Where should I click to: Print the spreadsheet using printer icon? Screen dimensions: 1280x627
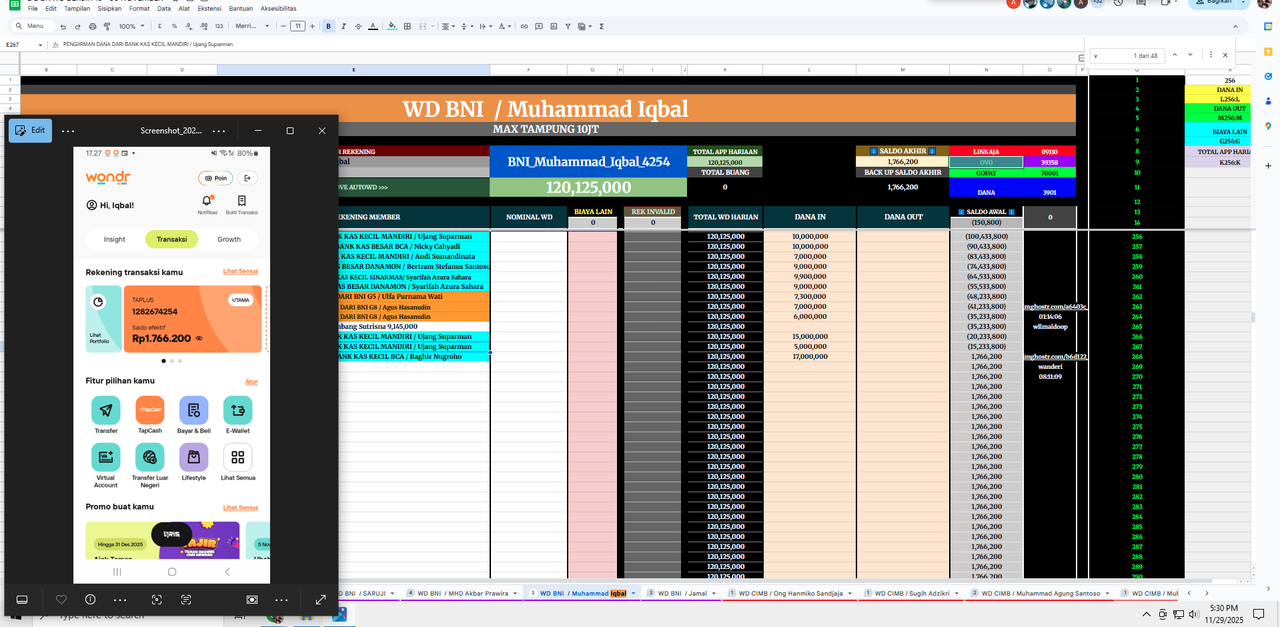[x=92, y=26]
